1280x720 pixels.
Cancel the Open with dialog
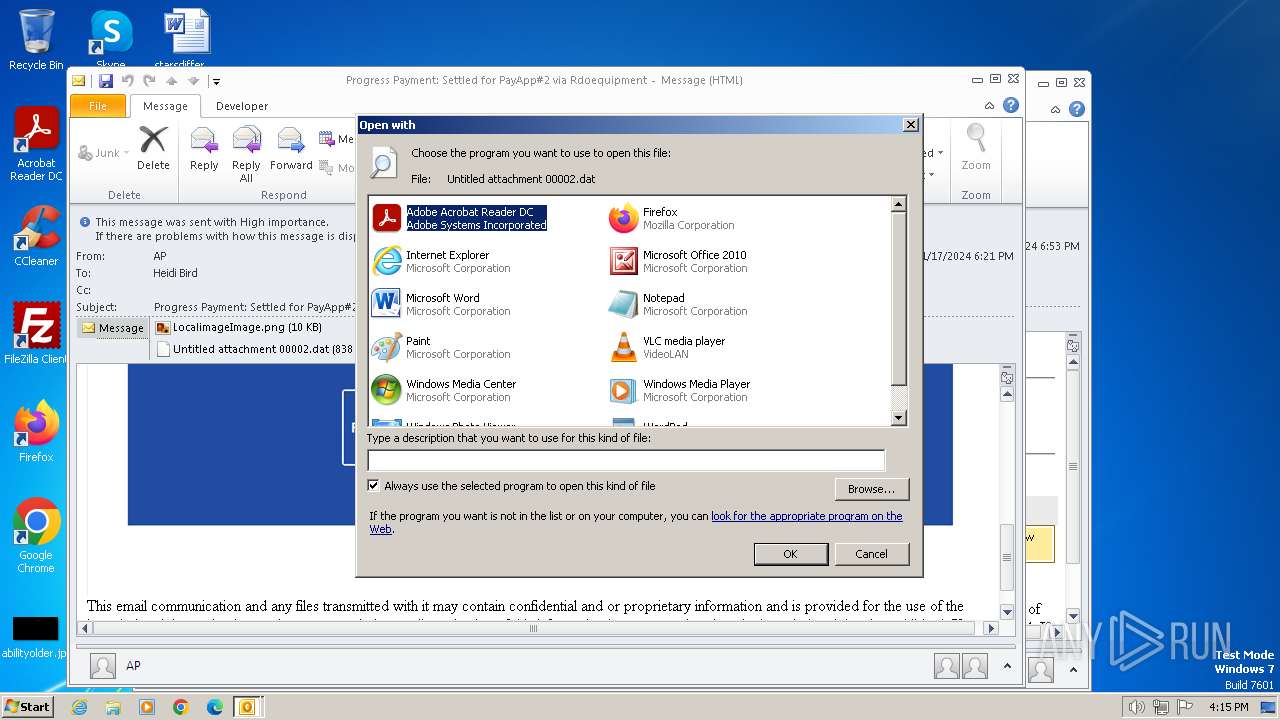[871, 554]
